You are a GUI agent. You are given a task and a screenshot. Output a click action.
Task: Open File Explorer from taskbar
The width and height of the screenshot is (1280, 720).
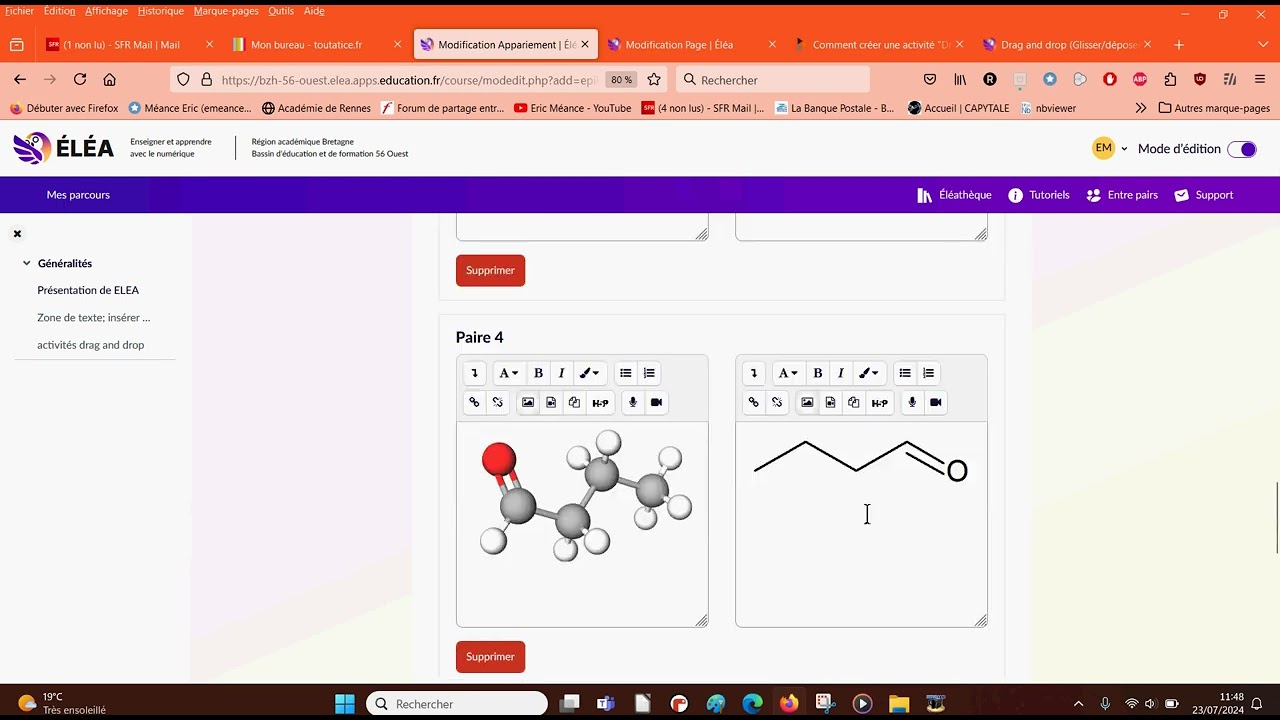coord(898,704)
